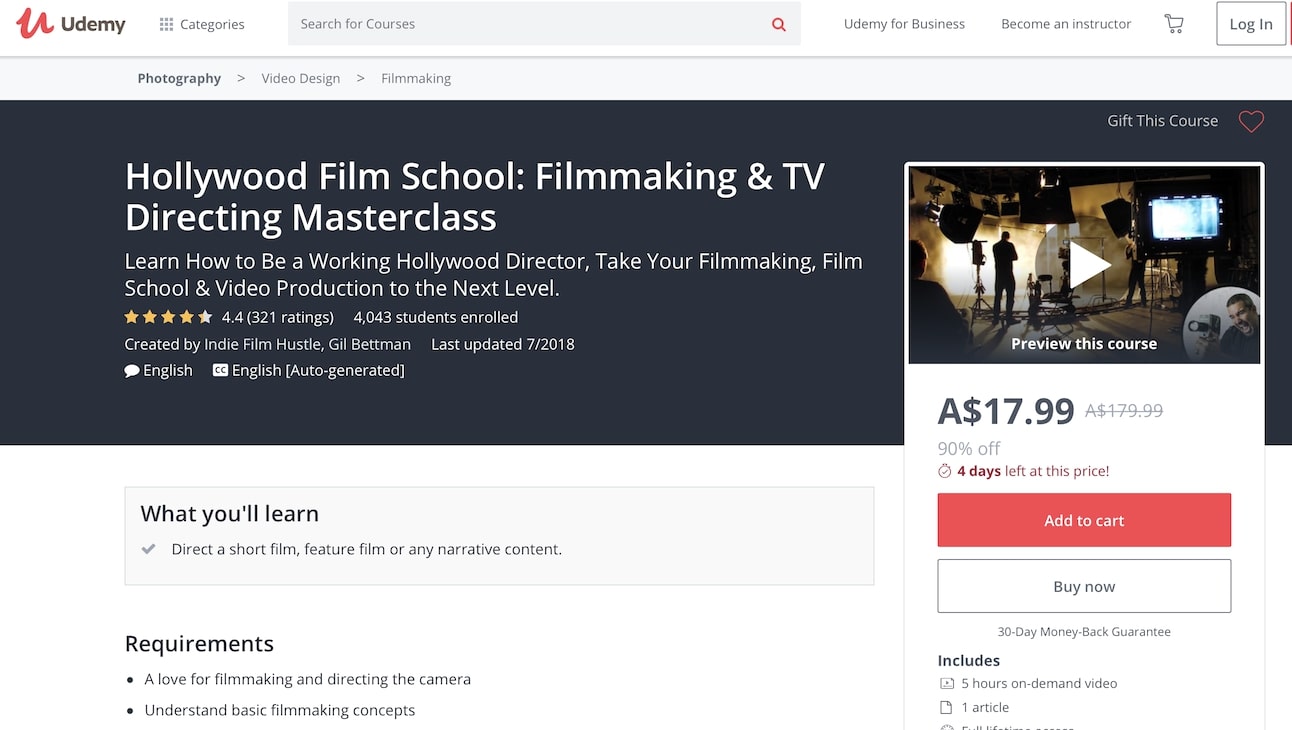Click the video icon by 5 hours on-demand
This screenshot has width=1292, height=730.
click(947, 683)
